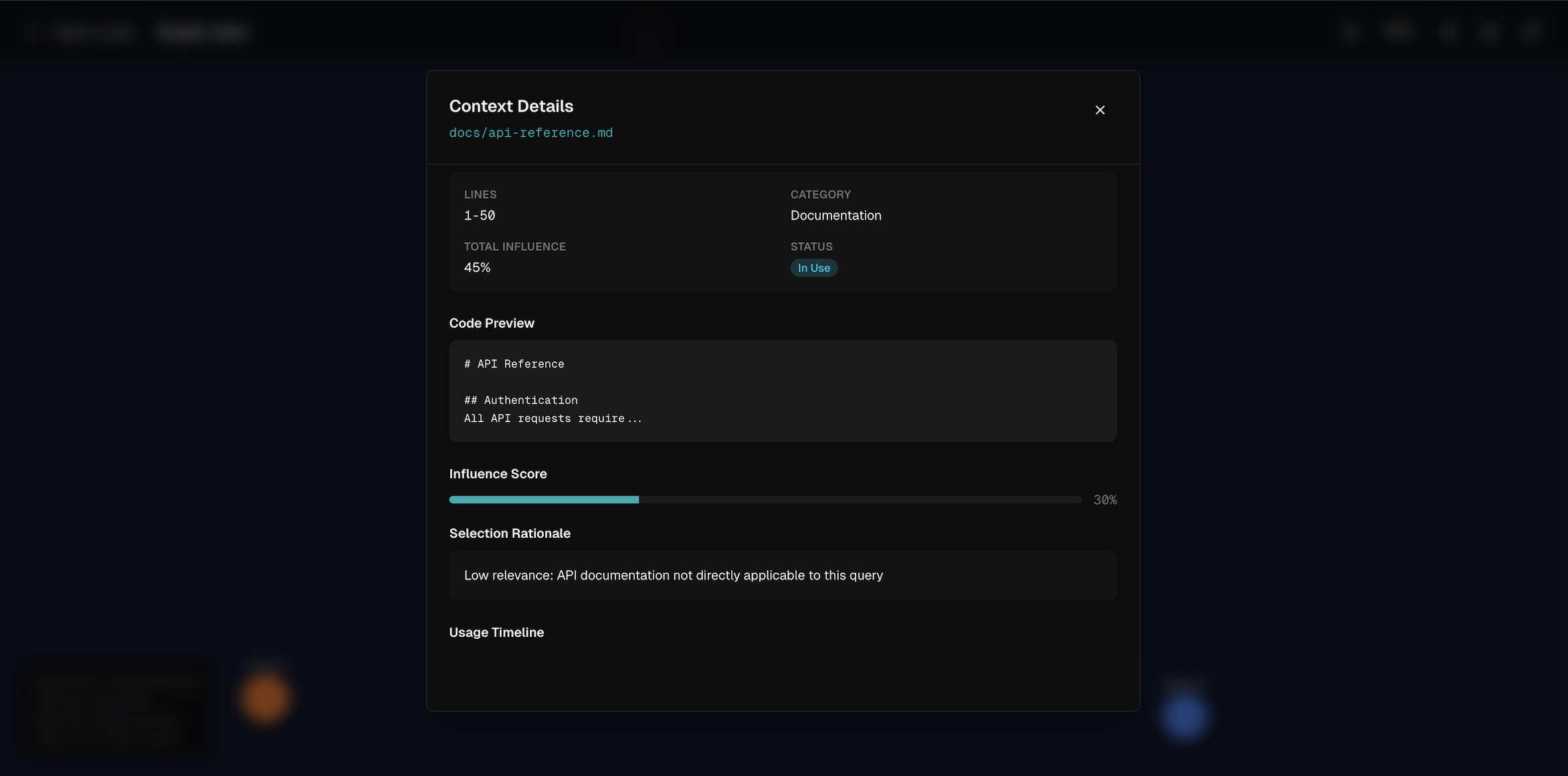
Task: Open the docs/api-reference.md file link
Action: [x=530, y=133]
